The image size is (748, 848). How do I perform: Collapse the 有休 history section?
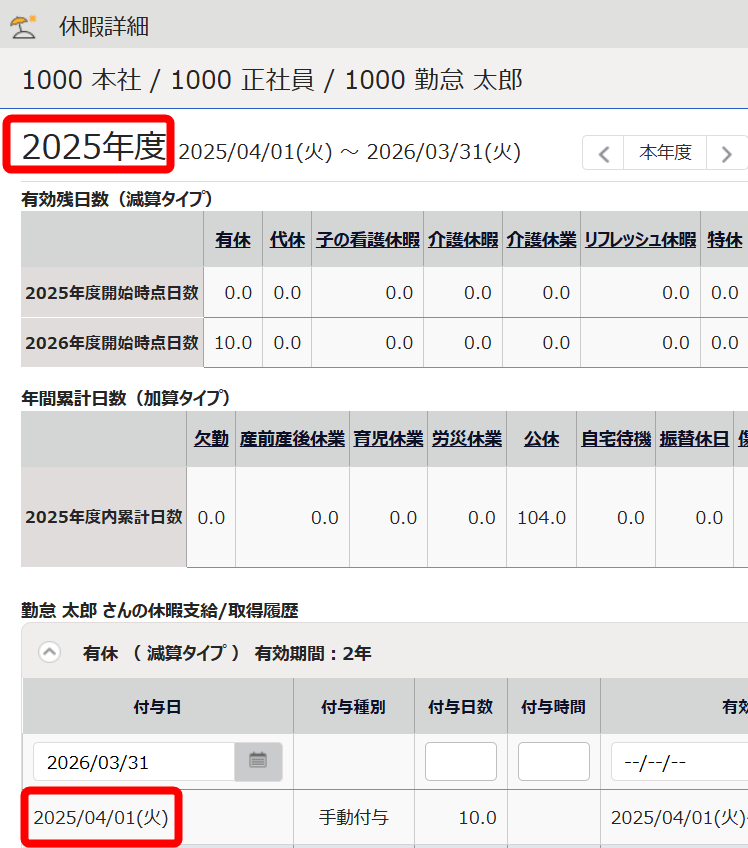click(x=49, y=652)
